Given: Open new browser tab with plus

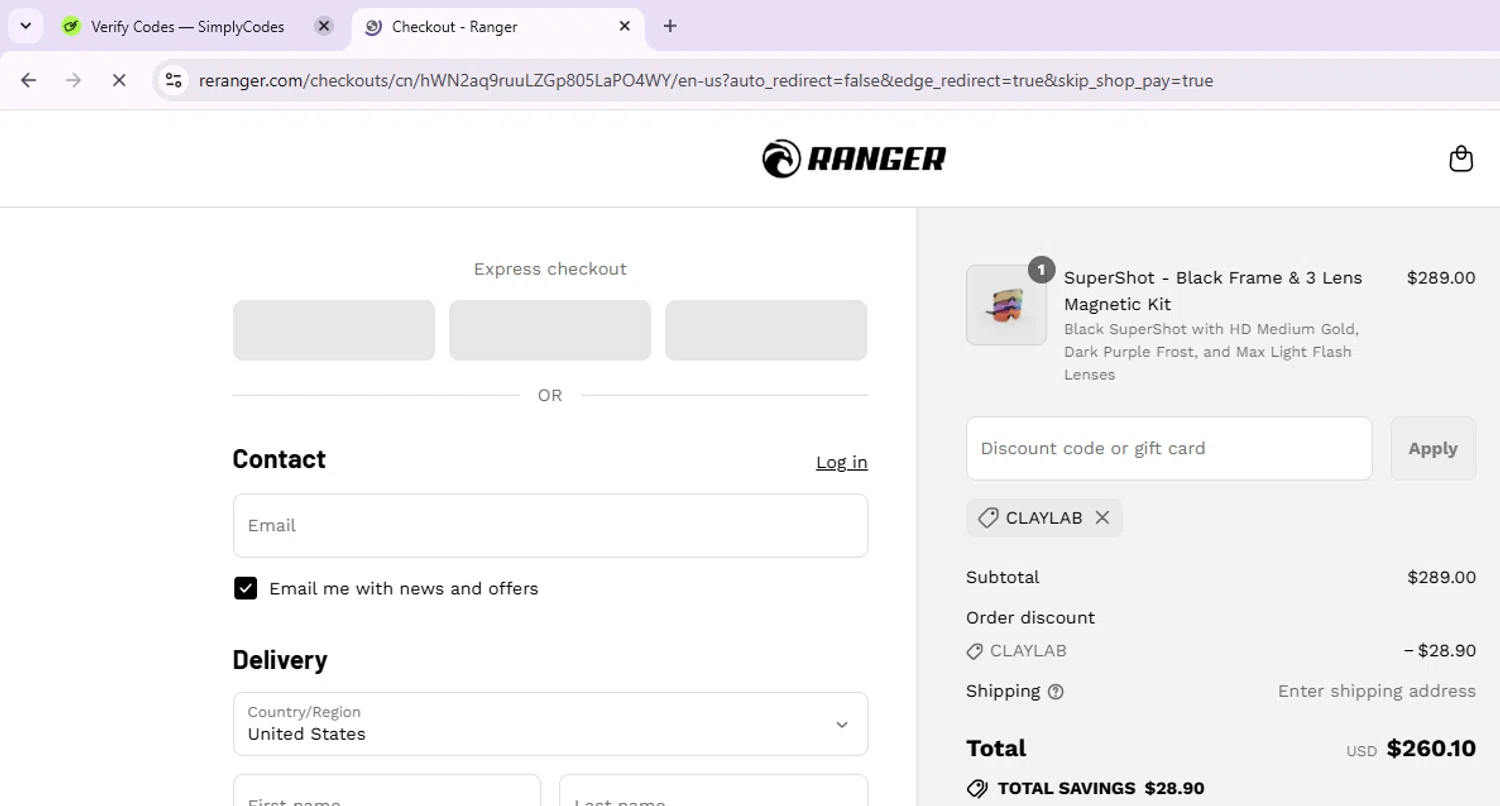Looking at the screenshot, I should coord(670,26).
